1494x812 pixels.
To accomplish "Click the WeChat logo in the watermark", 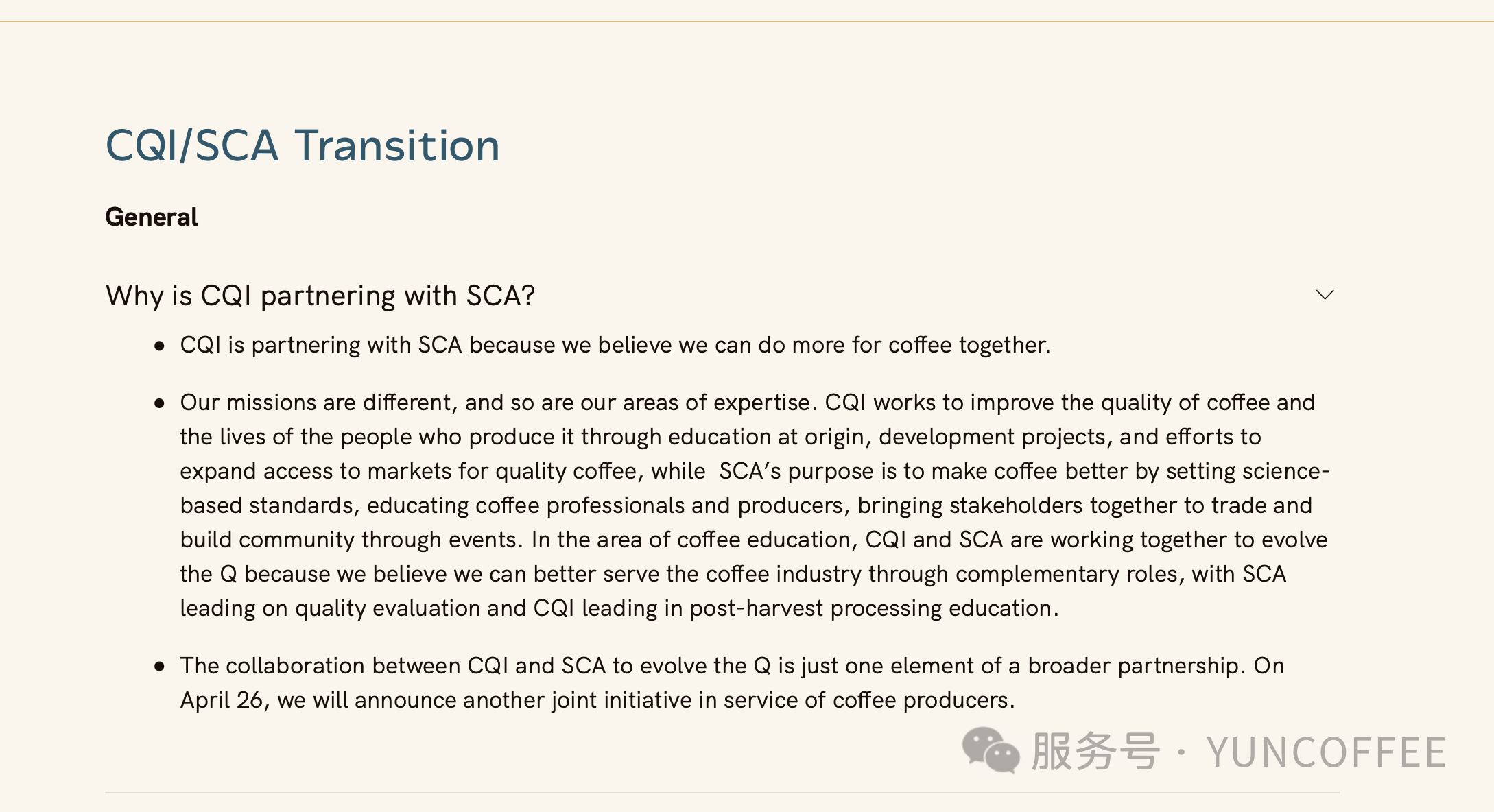I will tap(991, 750).
